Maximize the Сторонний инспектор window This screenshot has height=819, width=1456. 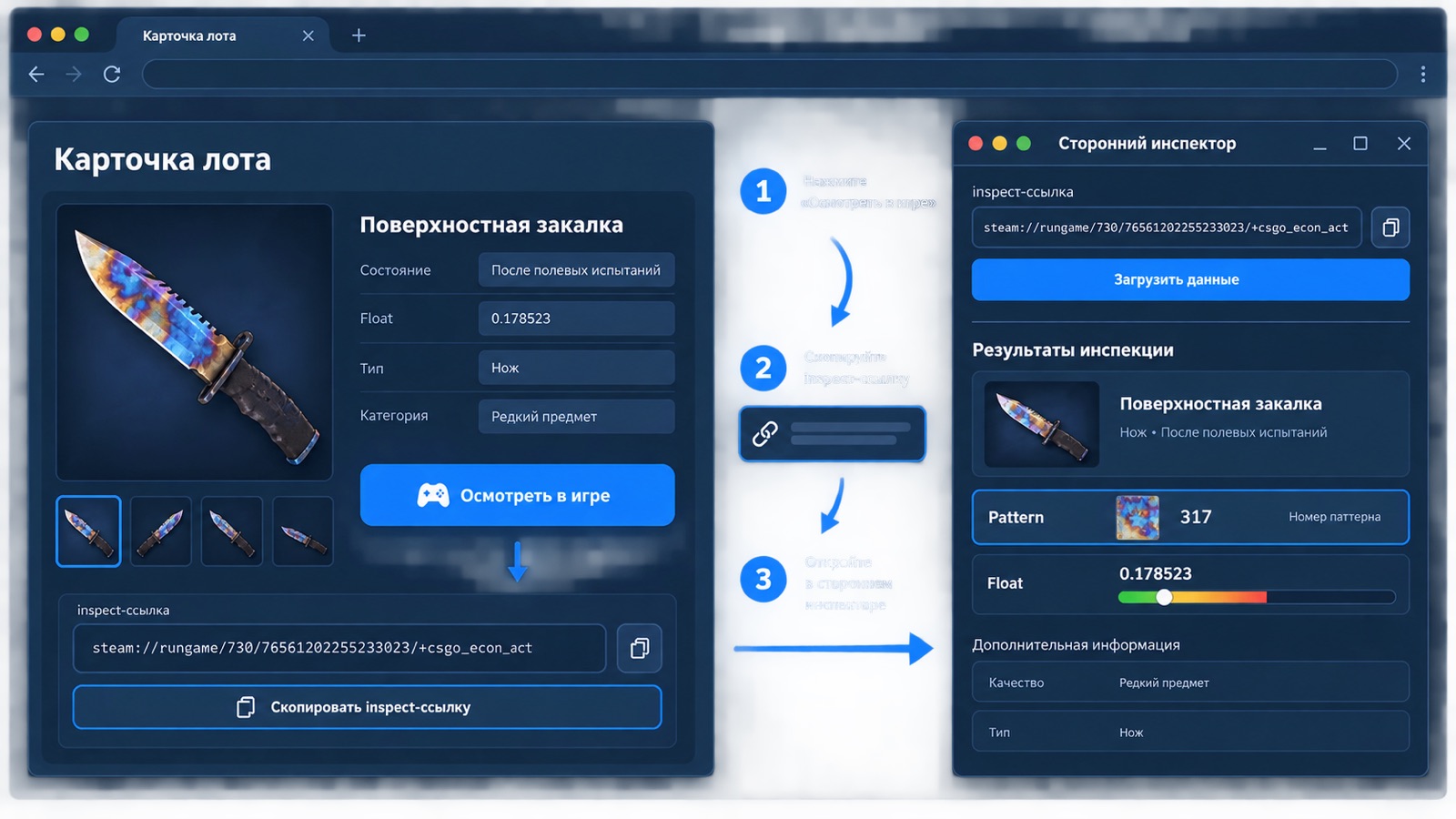(1360, 144)
